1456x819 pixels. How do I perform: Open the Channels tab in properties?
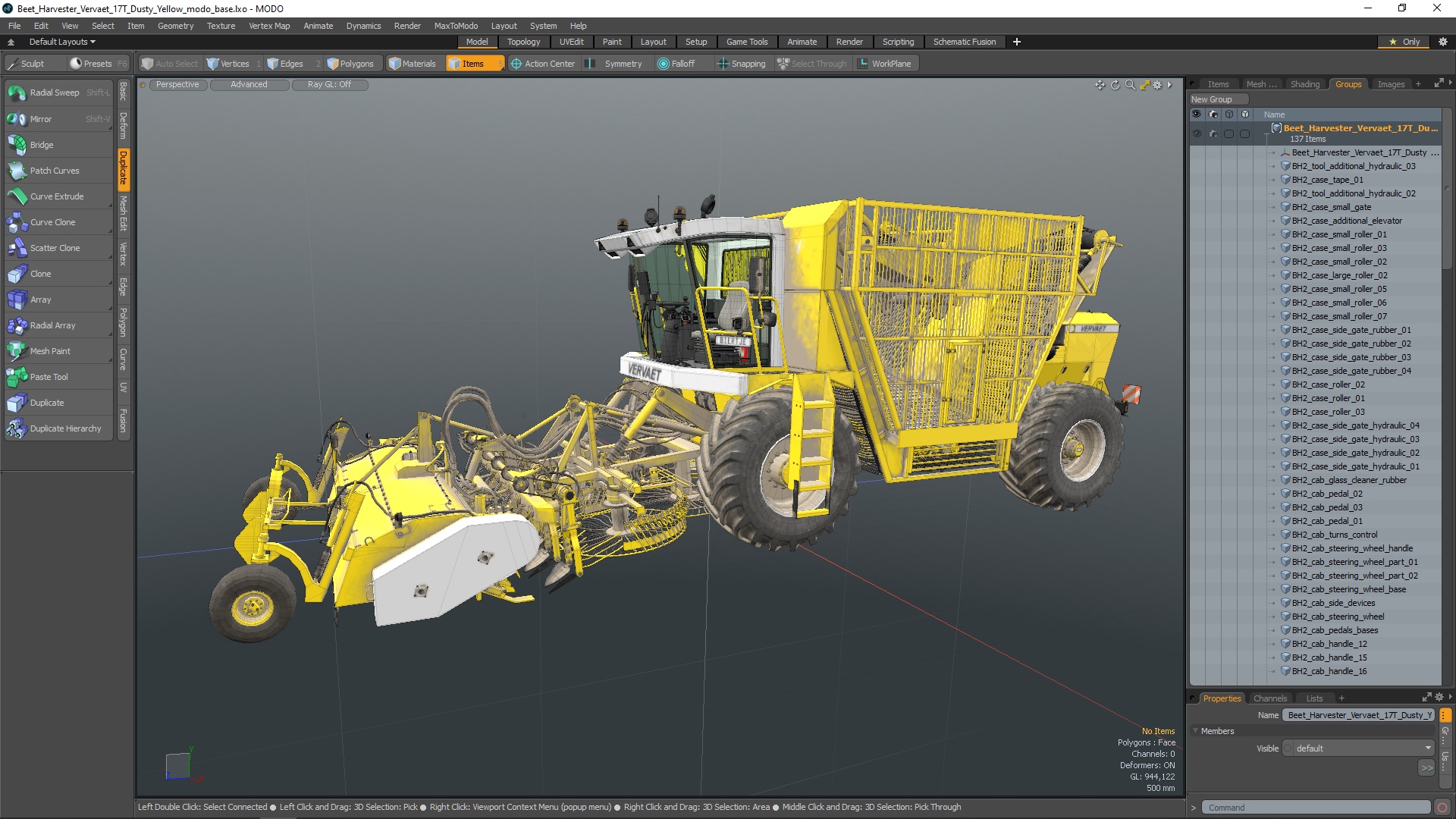1269,698
